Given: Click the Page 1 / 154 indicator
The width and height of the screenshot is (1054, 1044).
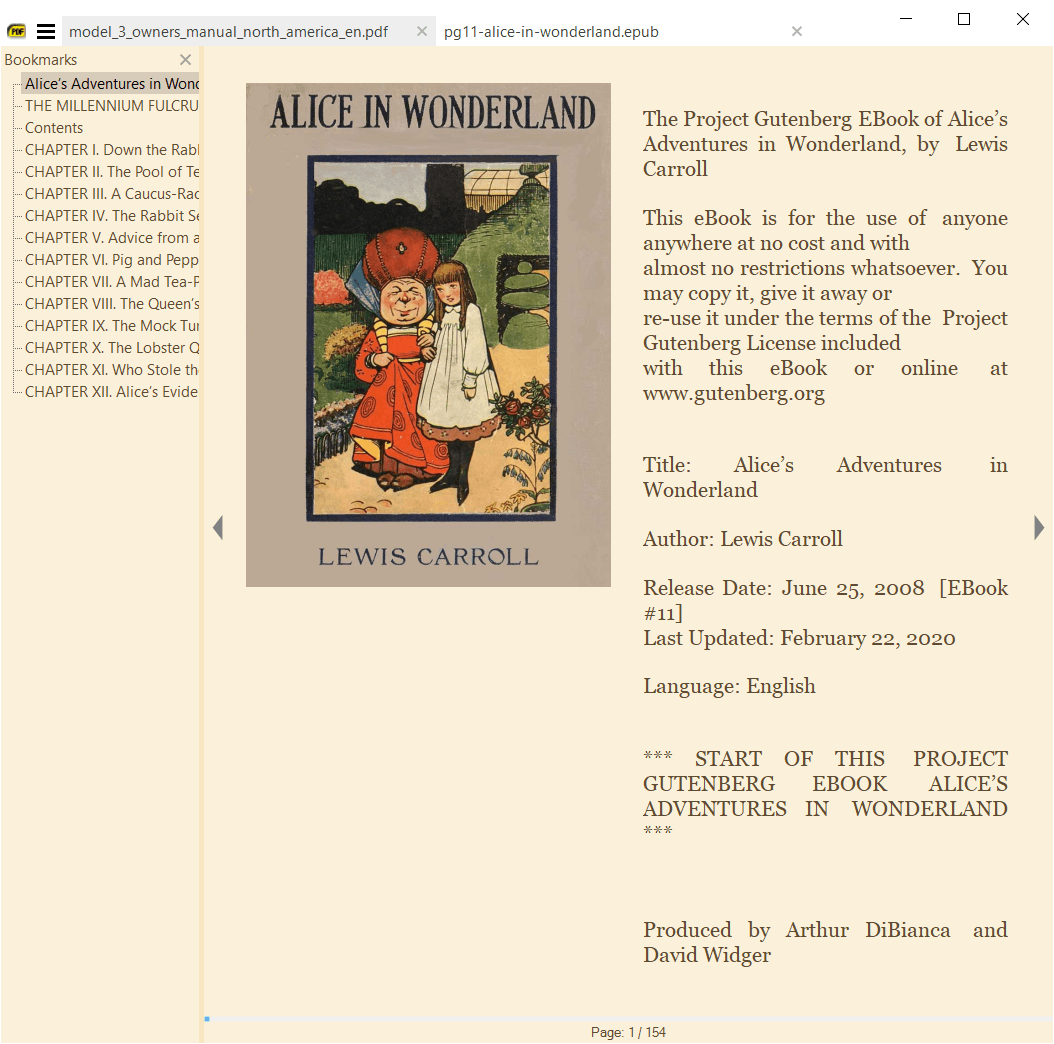Looking at the screenshot, I should (628, 1032).
